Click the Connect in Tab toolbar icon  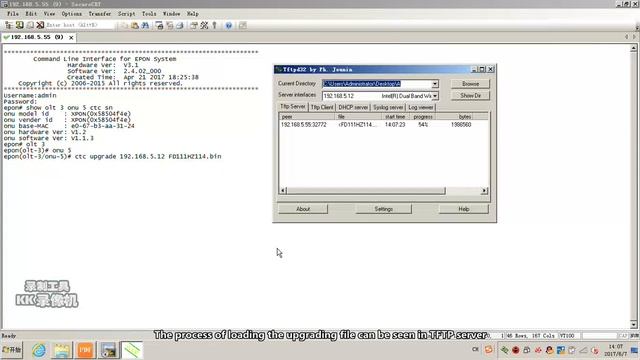coord(30,25)
